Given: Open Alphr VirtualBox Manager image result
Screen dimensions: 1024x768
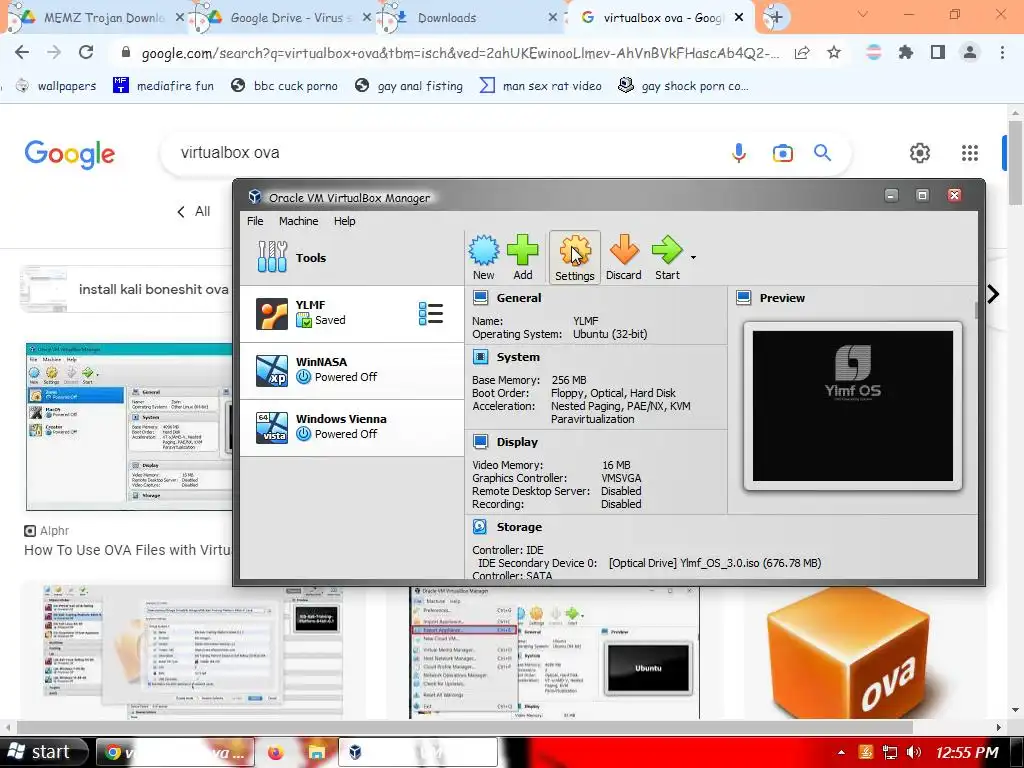Looking at the screenshot, I should coord(129,426).
